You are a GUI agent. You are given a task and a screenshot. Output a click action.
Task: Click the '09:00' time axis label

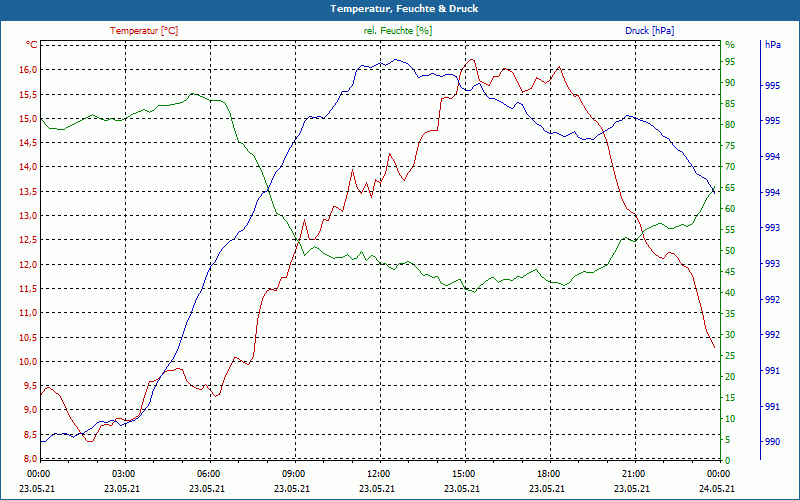click(x=292, y=473)
